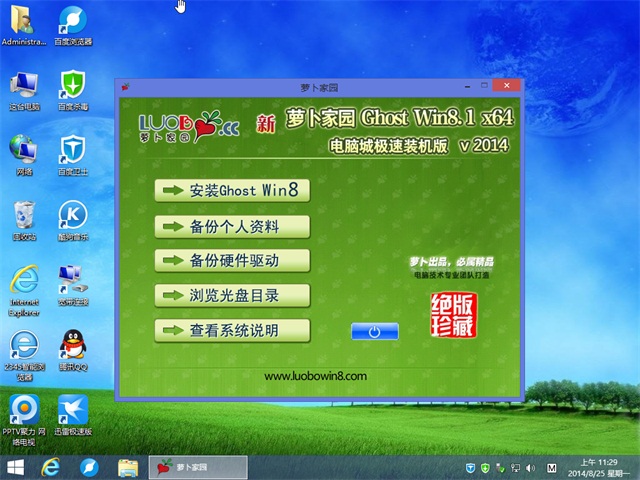This screenshot has height=480, width=640.
Task: Select the 备份硬件驱动 driver backup option
Action: (x=232, y=260)
